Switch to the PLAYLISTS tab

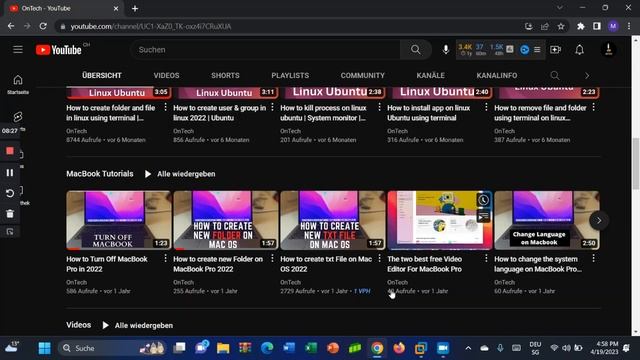coord(290,76)
